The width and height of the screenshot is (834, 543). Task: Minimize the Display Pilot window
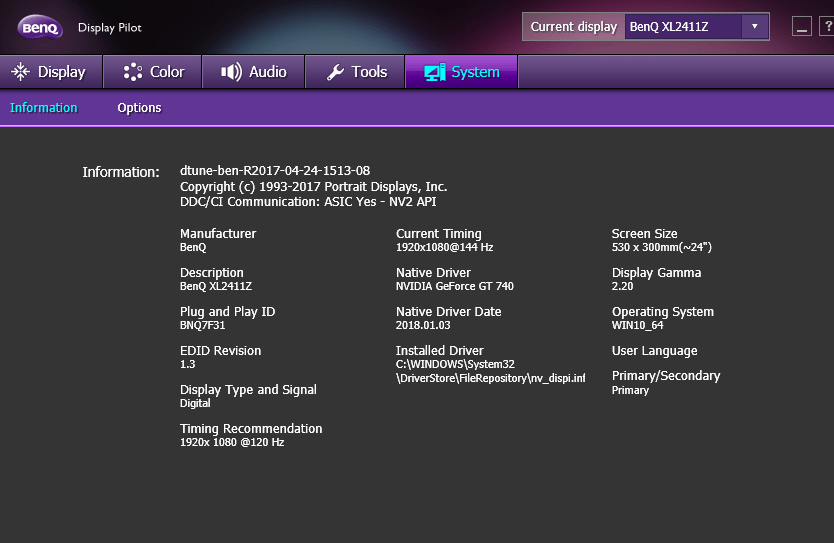[802, 26]
